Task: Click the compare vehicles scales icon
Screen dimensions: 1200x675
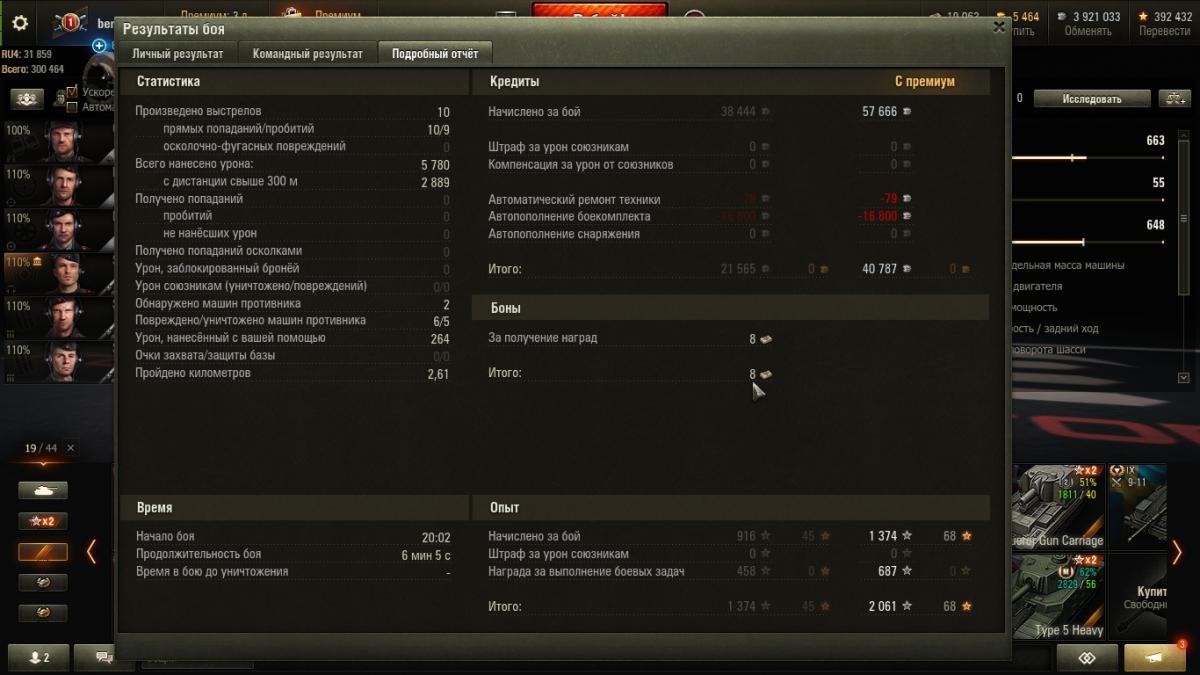Action: coord(1174,98)
